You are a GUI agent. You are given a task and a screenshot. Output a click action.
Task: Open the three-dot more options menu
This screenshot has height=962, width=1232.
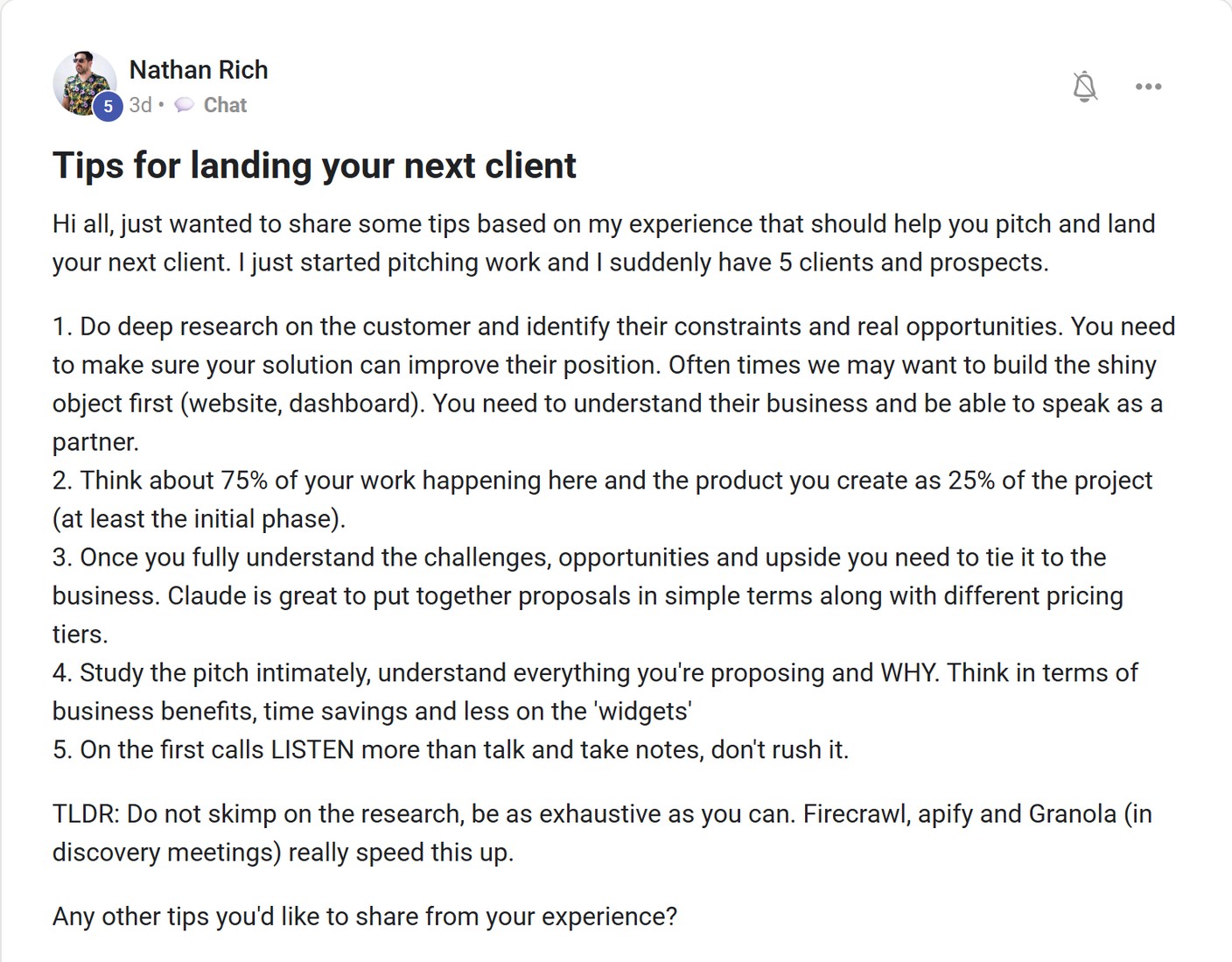[1148, 87]
